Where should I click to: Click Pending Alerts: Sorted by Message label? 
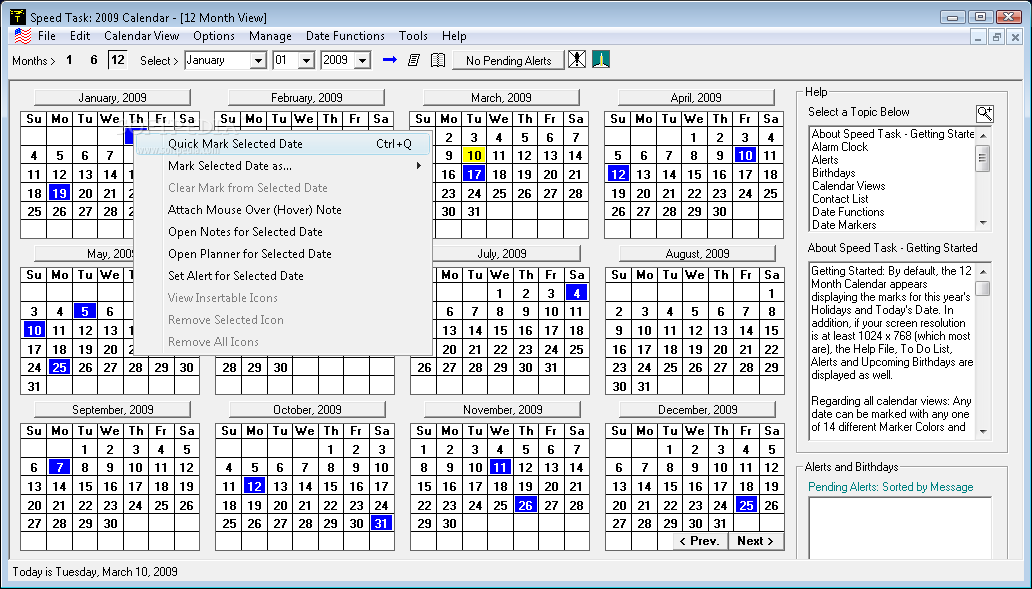(890, 487)
